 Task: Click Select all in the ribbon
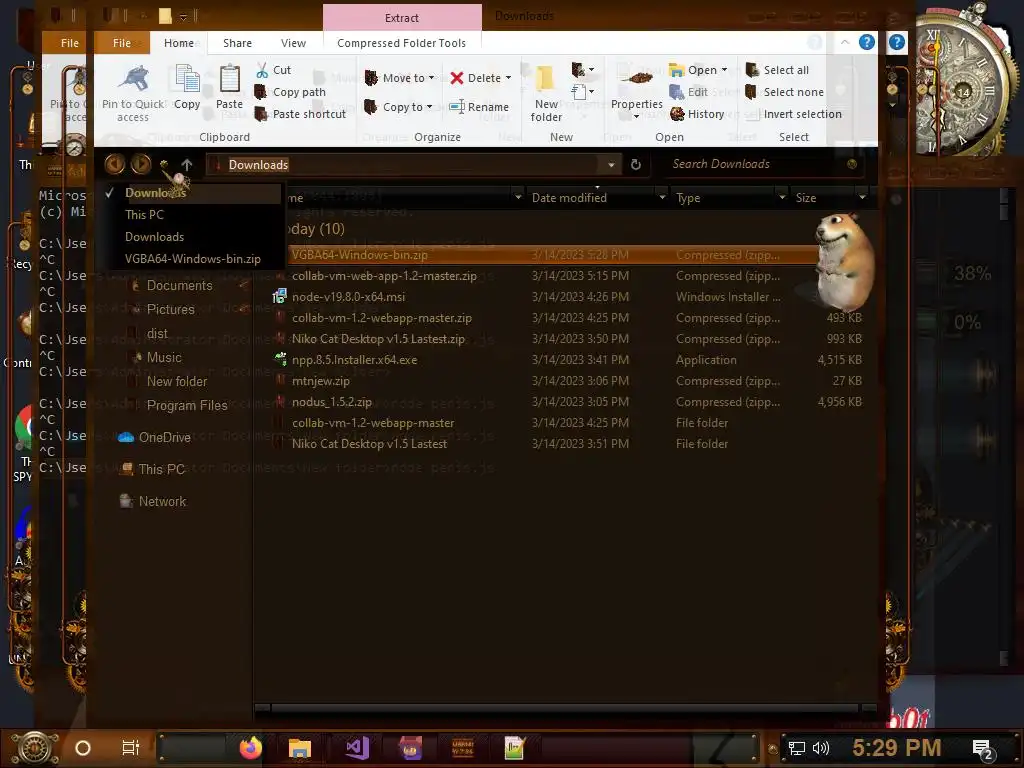777,70
